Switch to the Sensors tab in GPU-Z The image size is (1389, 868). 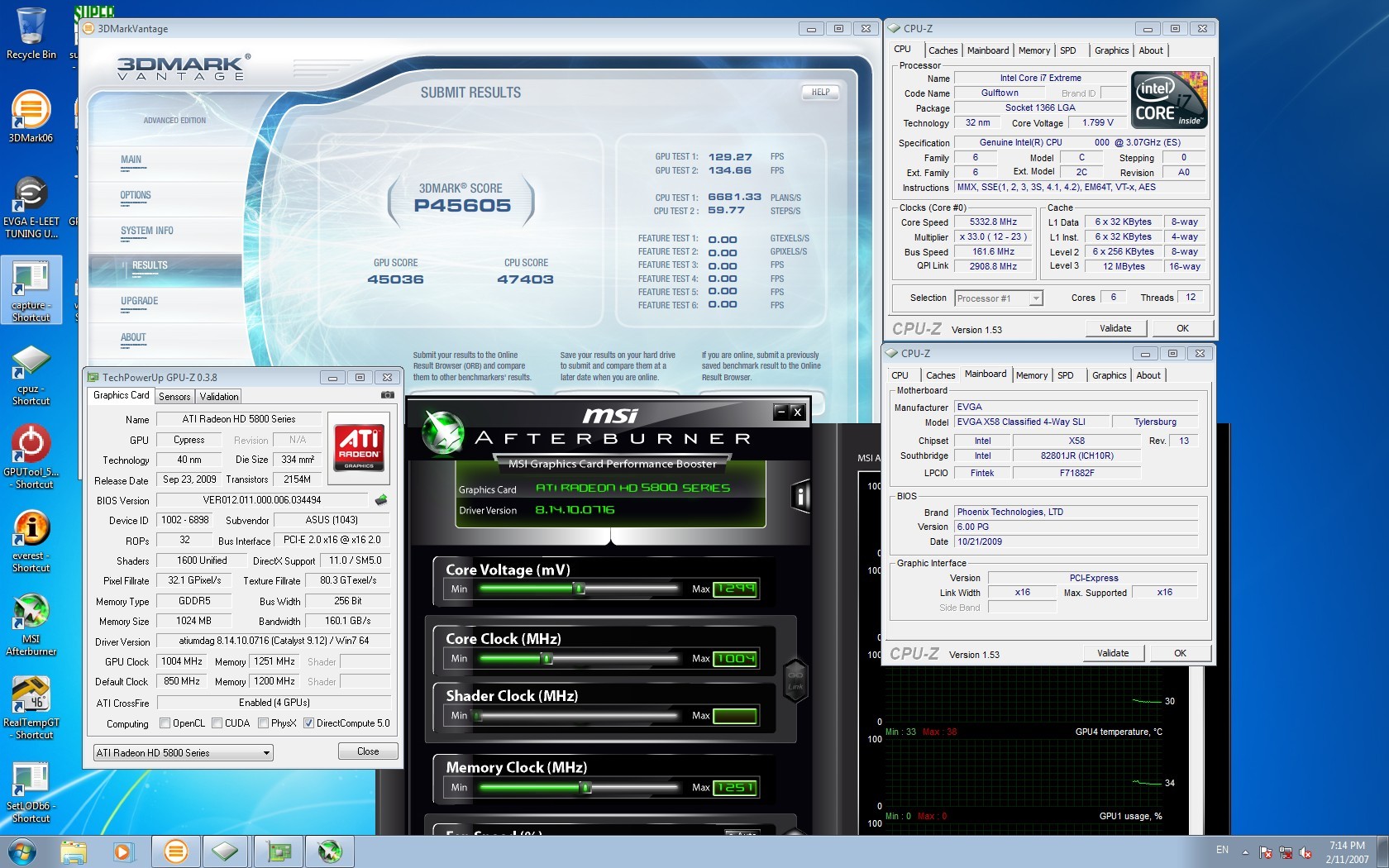click(174, 397)
